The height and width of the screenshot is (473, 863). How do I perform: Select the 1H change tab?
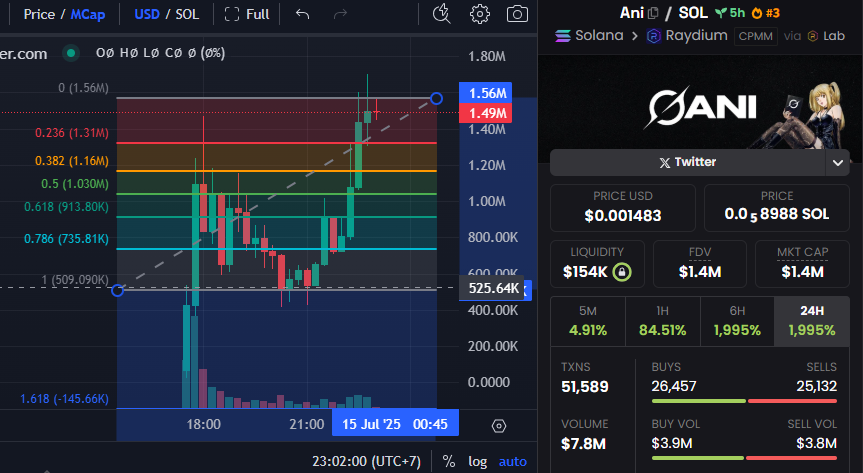[663, 322]
